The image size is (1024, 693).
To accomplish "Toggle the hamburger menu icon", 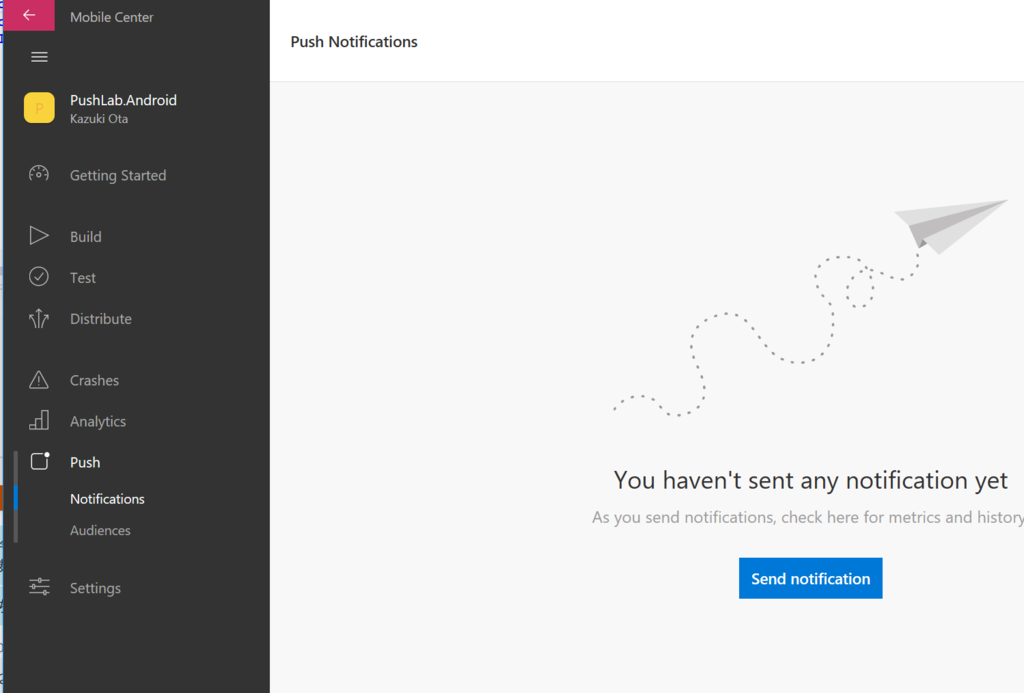I will coord(39,57).
